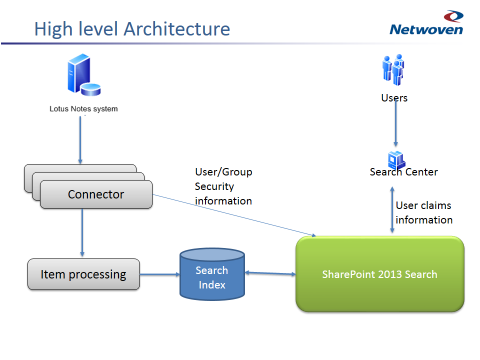Click the Search Center label
Viewport: 480px width, 360px height.
(404, 172)
